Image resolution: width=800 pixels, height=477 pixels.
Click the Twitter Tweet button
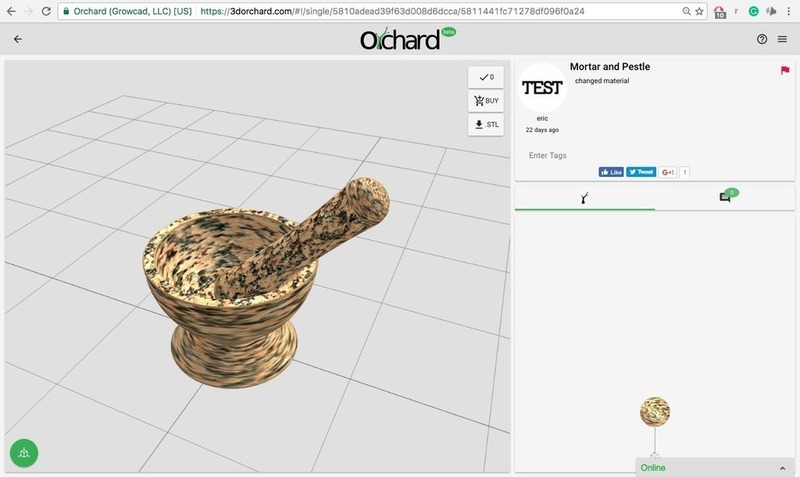(x=641, y=172)
